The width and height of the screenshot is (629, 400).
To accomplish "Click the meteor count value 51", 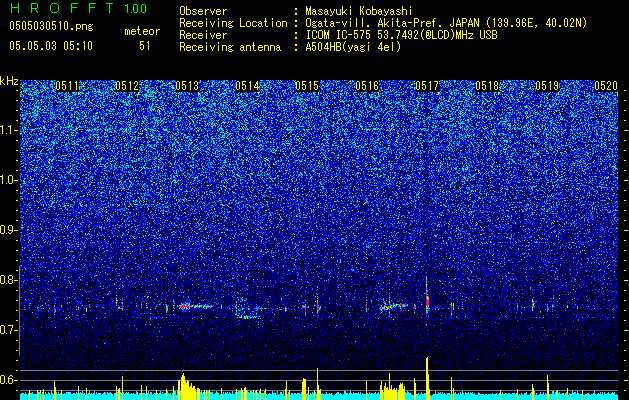I will click(x=145, y=46).
